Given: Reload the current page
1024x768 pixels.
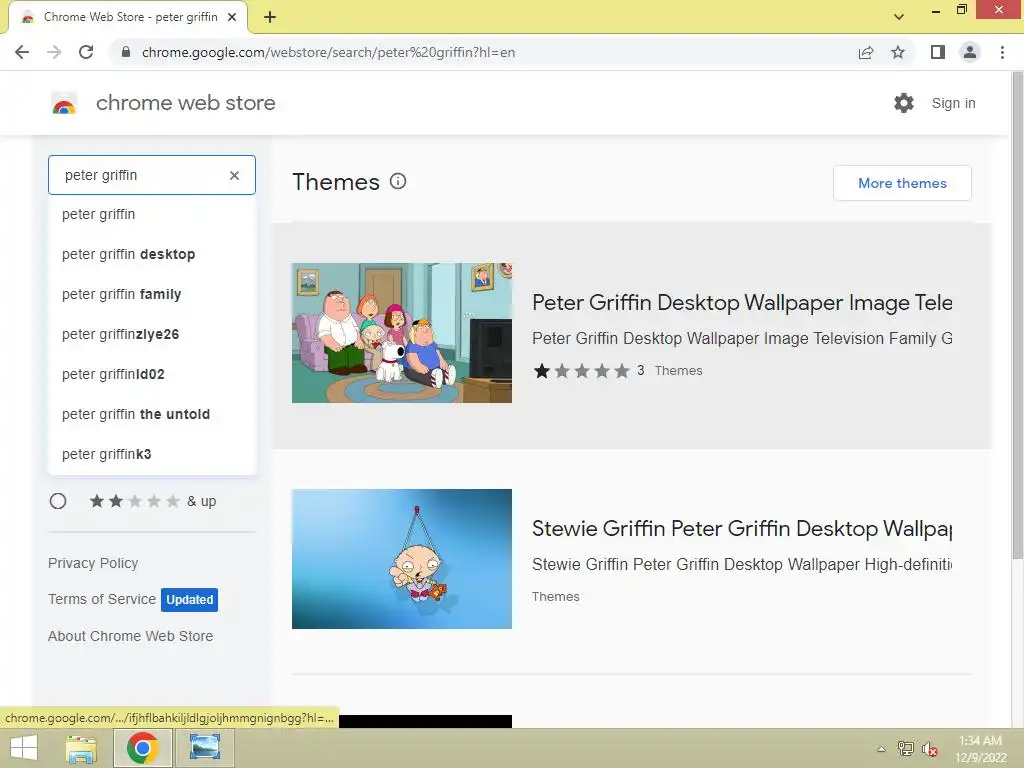Looking at the screenshot, I should 86,52.
